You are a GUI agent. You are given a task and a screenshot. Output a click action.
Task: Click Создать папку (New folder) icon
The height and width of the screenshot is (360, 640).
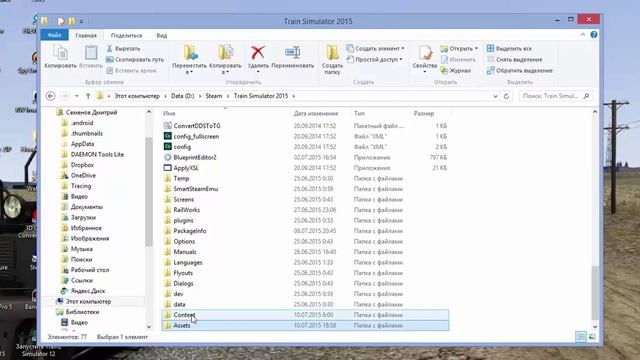coord(332,53)
